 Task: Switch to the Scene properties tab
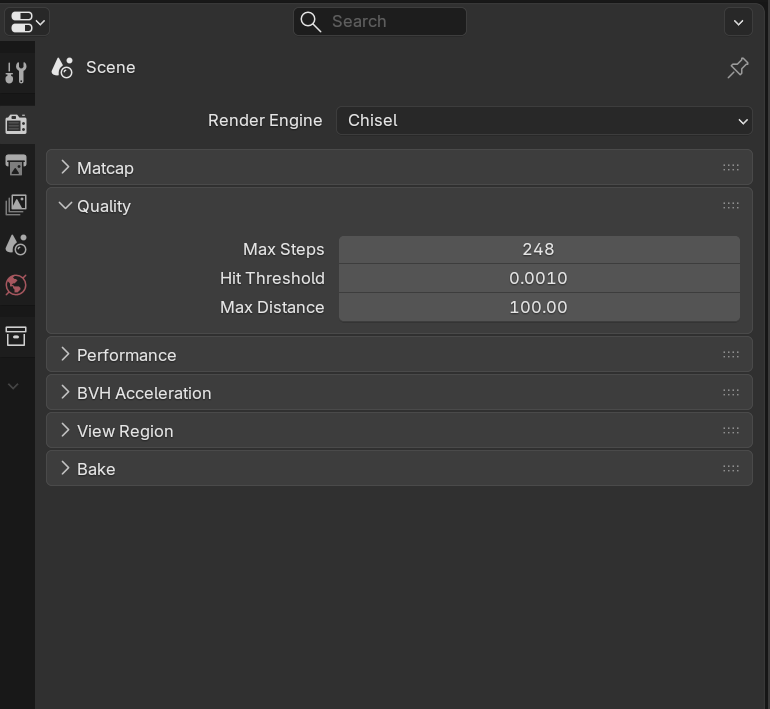(16, 245)
